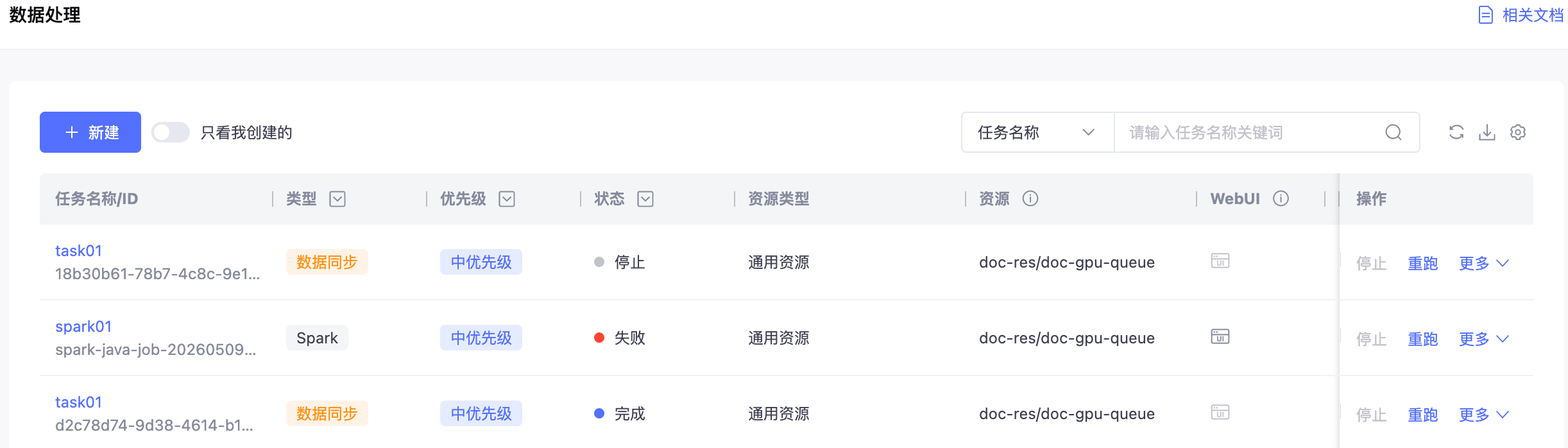This screenshot has width=1568, height=448.
Task: Open the 相关文档 document icon
Action: (1485, 15)
